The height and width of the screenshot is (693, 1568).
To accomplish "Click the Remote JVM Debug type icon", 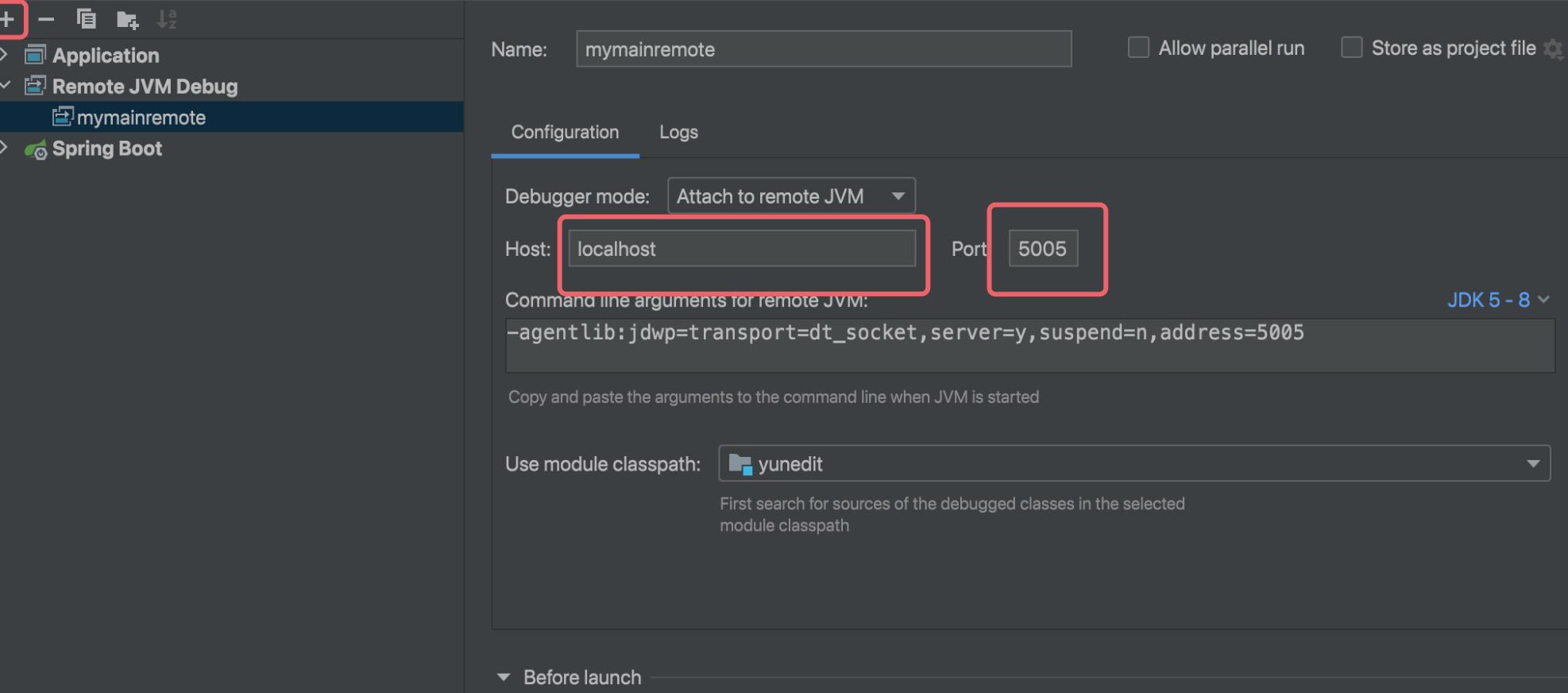I will [x=35, y=86].
